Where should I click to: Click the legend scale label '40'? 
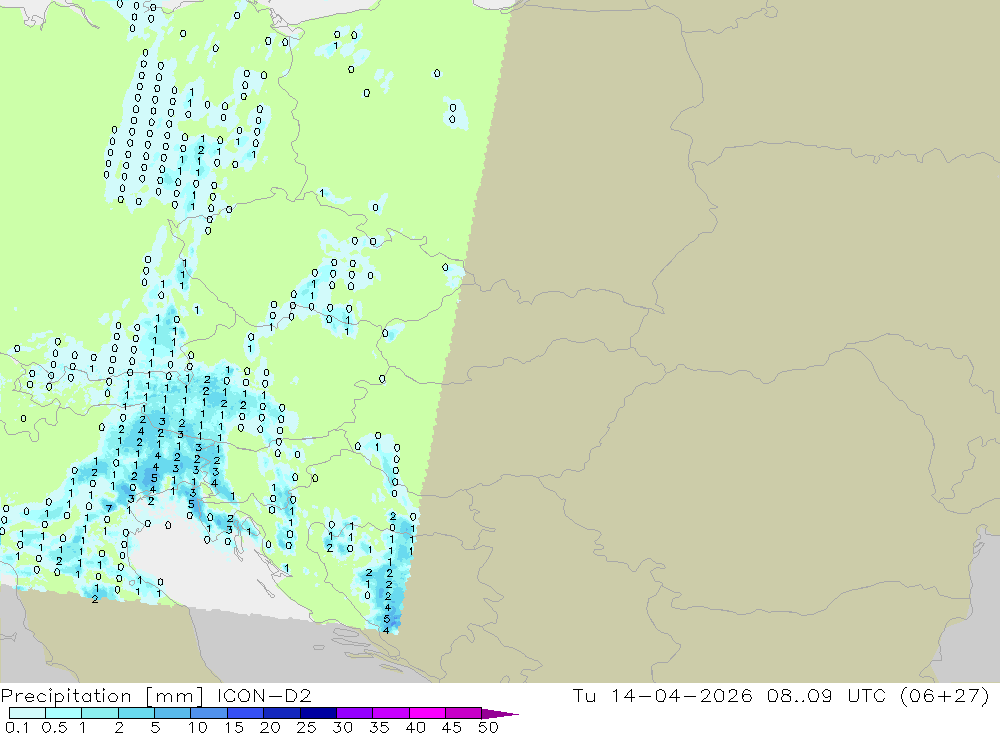(416, 727)
